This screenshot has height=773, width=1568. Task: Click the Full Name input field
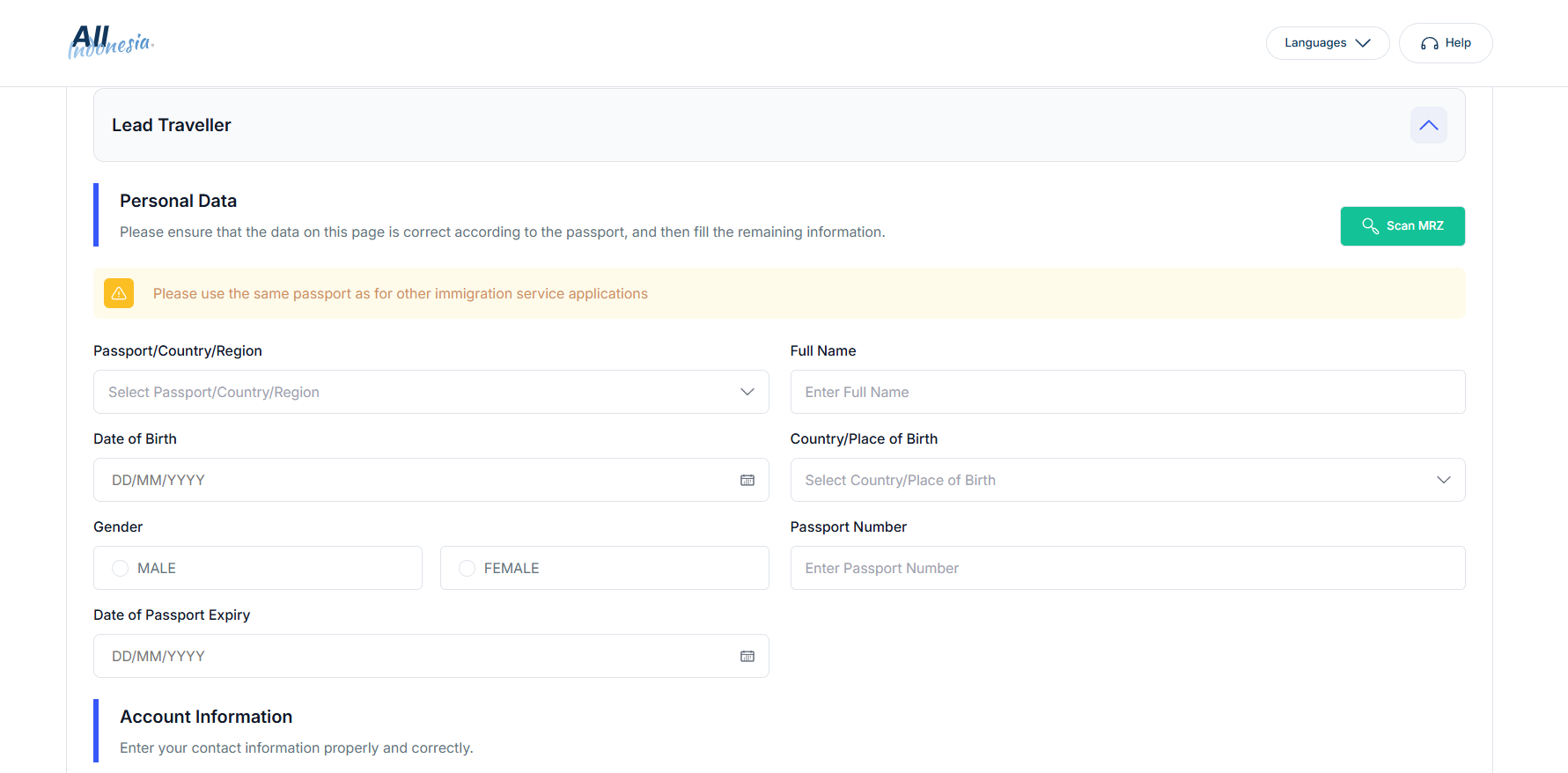[x=1127, y=392]
